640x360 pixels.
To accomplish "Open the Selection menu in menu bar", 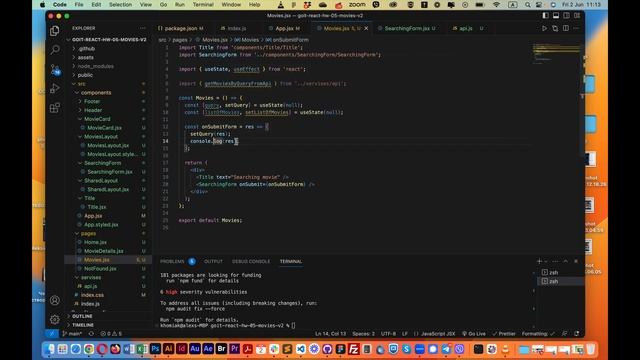I will click(120, 5).
